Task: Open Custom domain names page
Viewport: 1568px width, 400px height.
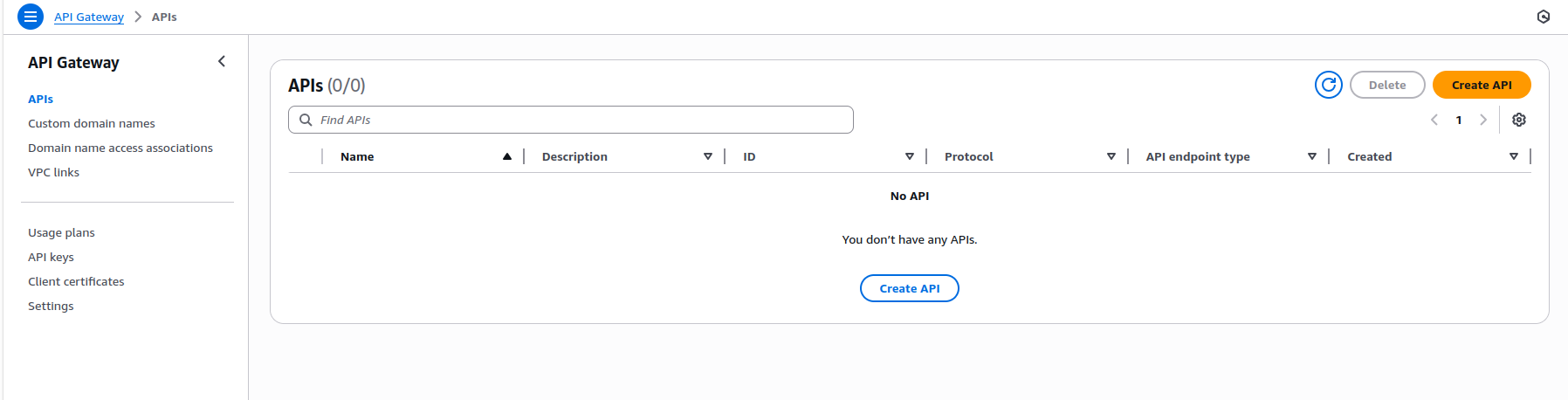Action: (x=92, y=123)
